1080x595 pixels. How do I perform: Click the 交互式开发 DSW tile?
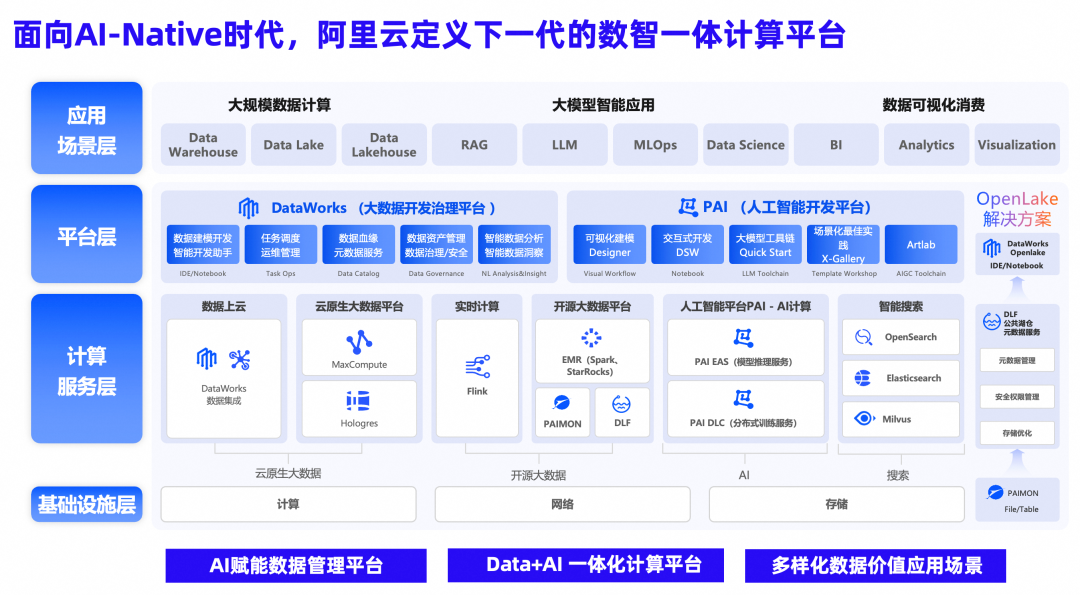[x=687, y=244]
